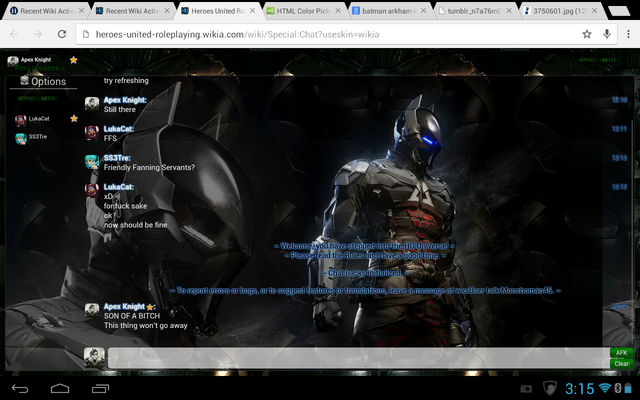Click the browser forward arrow
The height and width of the screenshot is (400, 640).
[x=38, y=34]
